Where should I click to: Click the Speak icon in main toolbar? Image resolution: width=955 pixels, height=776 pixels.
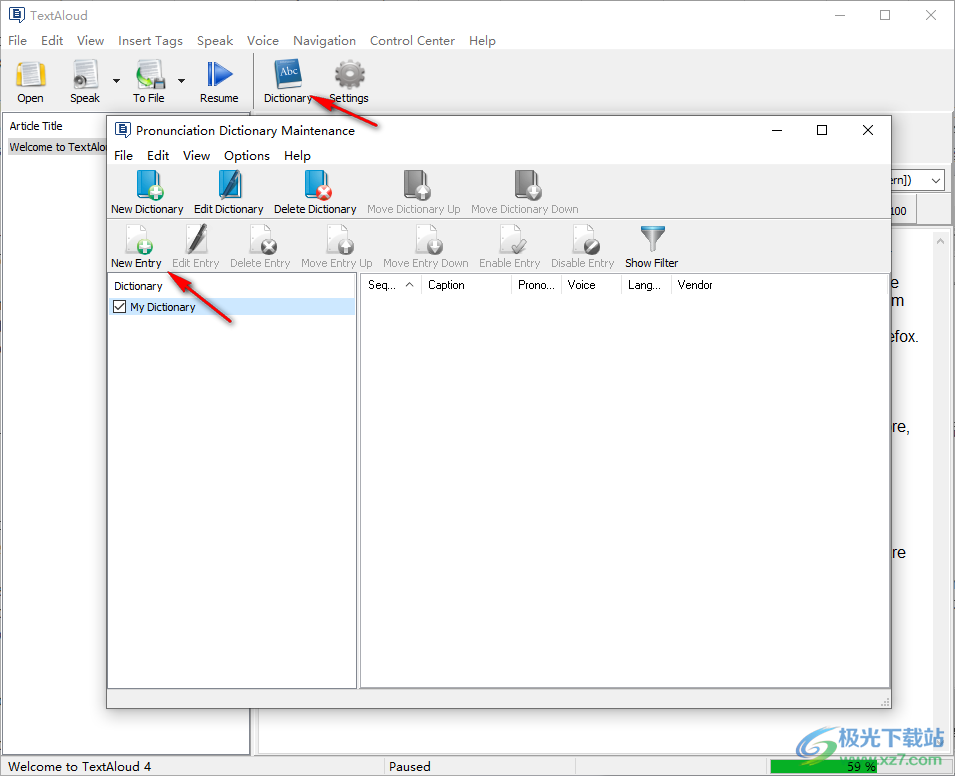click(85, 74)
